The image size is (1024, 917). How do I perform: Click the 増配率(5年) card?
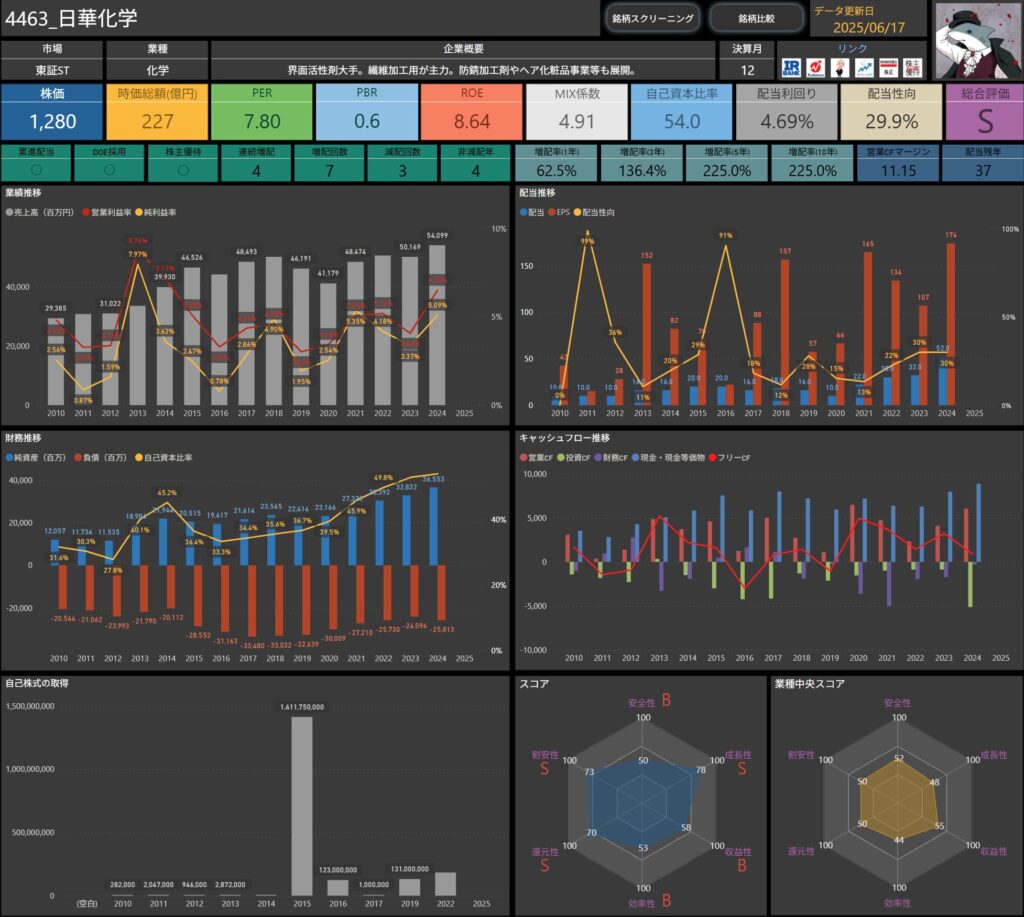tap(727, 163)
